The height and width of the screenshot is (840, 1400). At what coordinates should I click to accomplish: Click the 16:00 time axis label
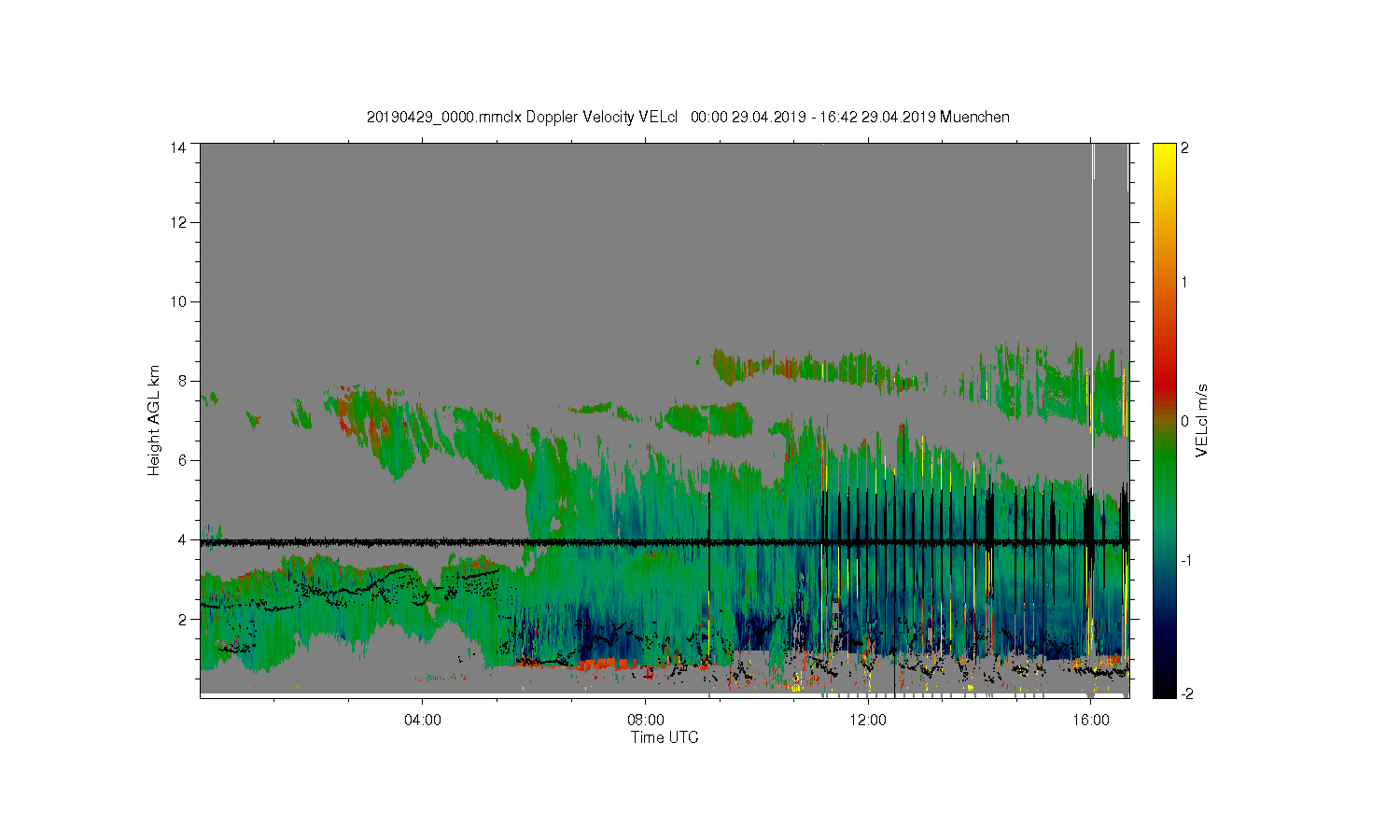click(1091, 721)
